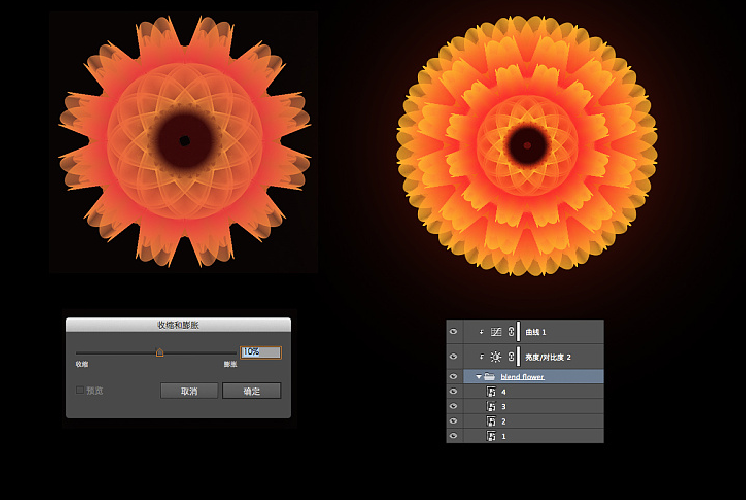Click smart object thumbnail of layer 1
This screenshot has height=500, width=746.
tap(491, 436)
